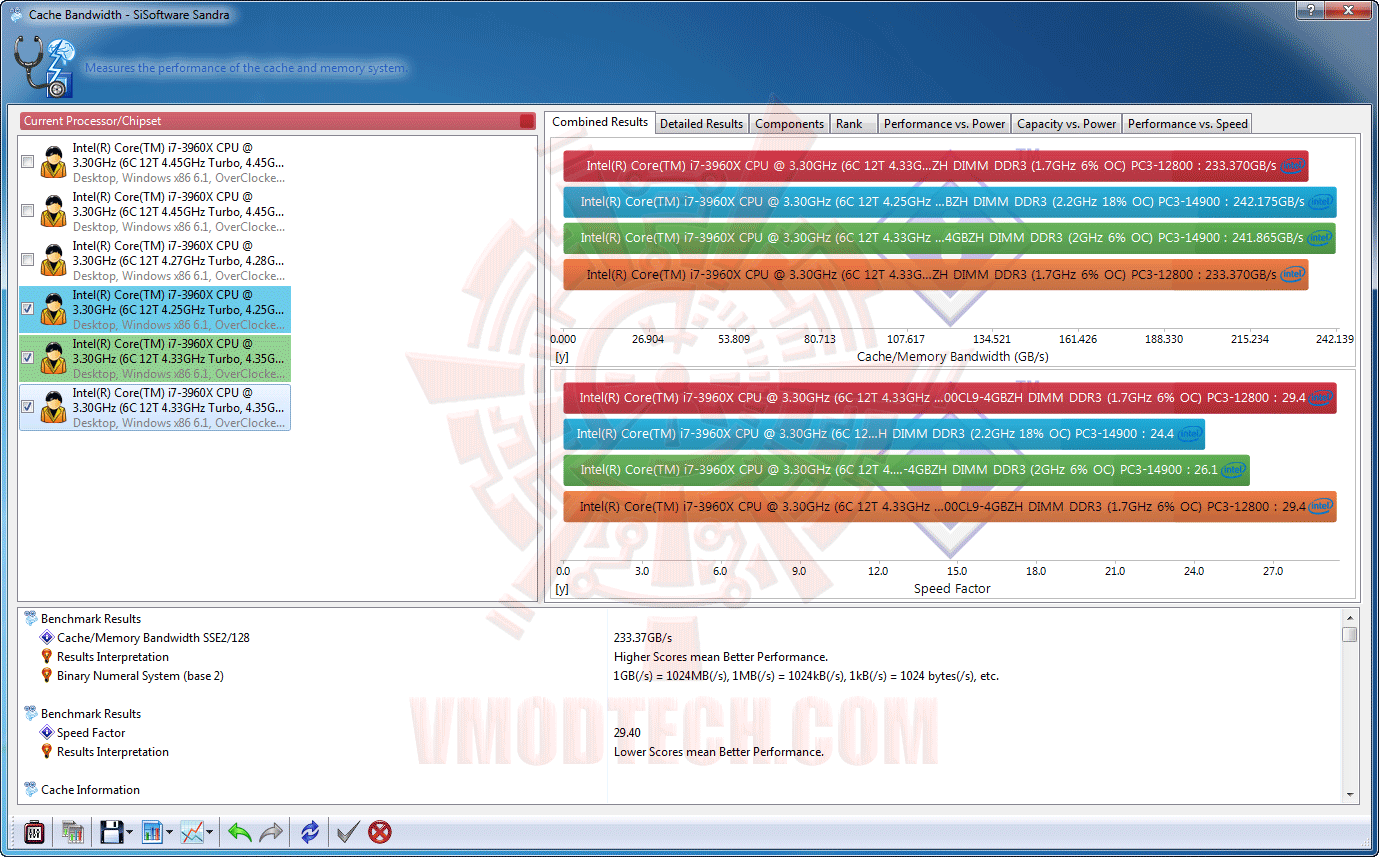Select the green 241.865GB/s bandwidth bar
The image size is (1379, 857).
949,238
